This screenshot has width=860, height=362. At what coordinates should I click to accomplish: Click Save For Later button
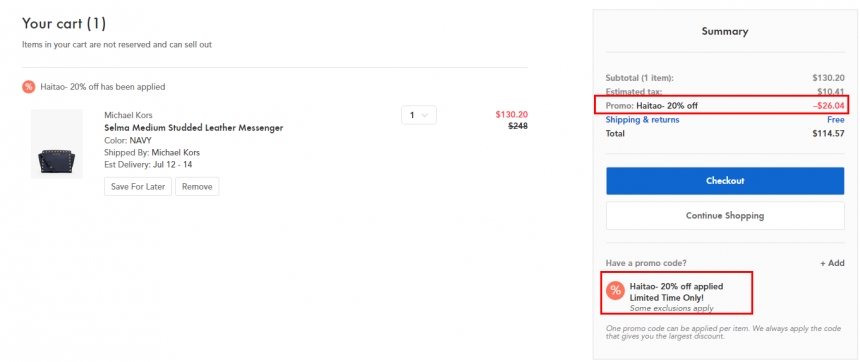pyautogui.click(x=138, y=186)
